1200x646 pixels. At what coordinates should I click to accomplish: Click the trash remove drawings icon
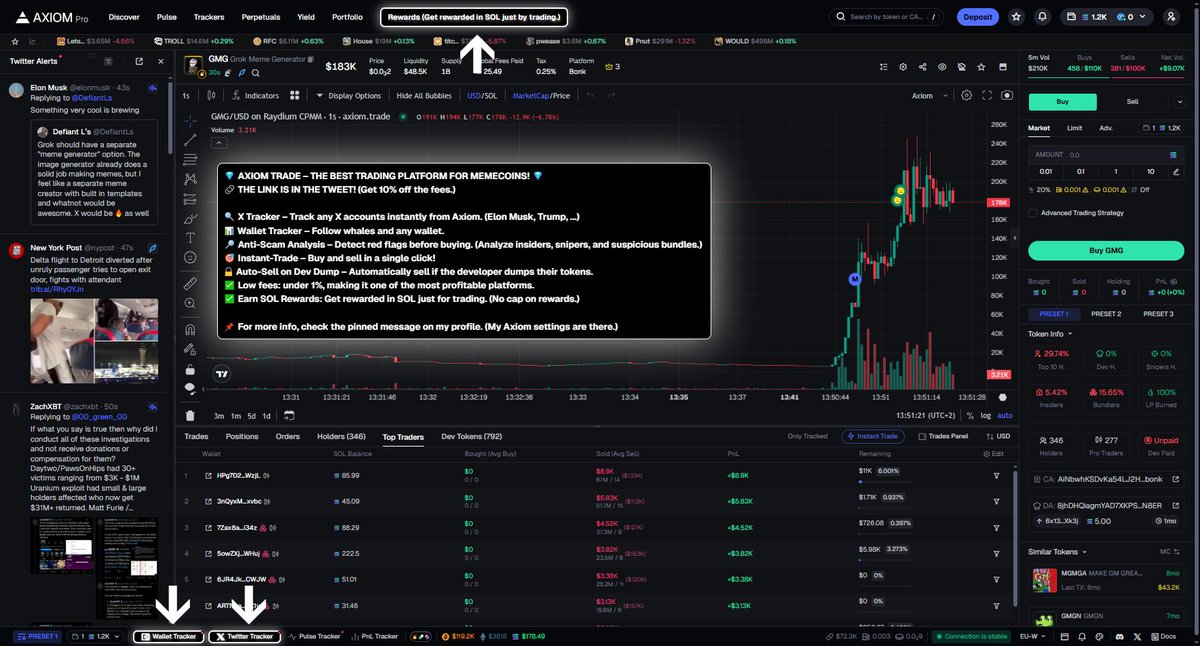[190, 415]
